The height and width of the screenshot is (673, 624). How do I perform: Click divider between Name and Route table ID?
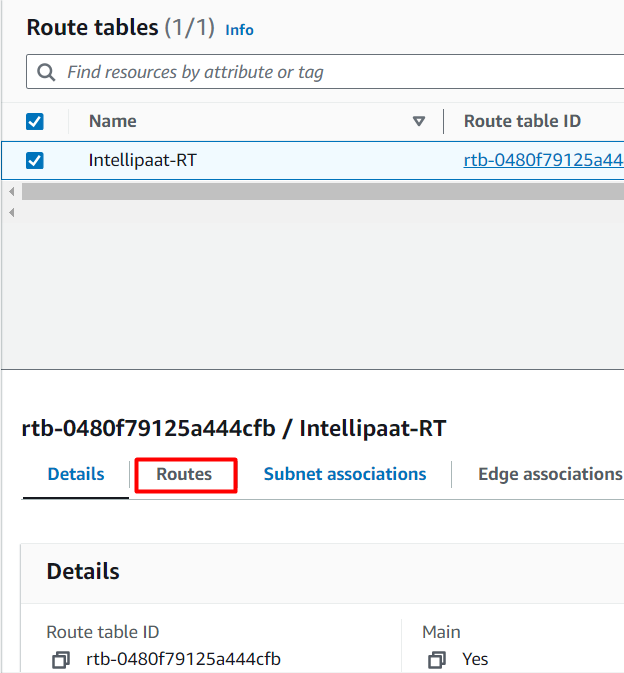click(x=444, y=121)
